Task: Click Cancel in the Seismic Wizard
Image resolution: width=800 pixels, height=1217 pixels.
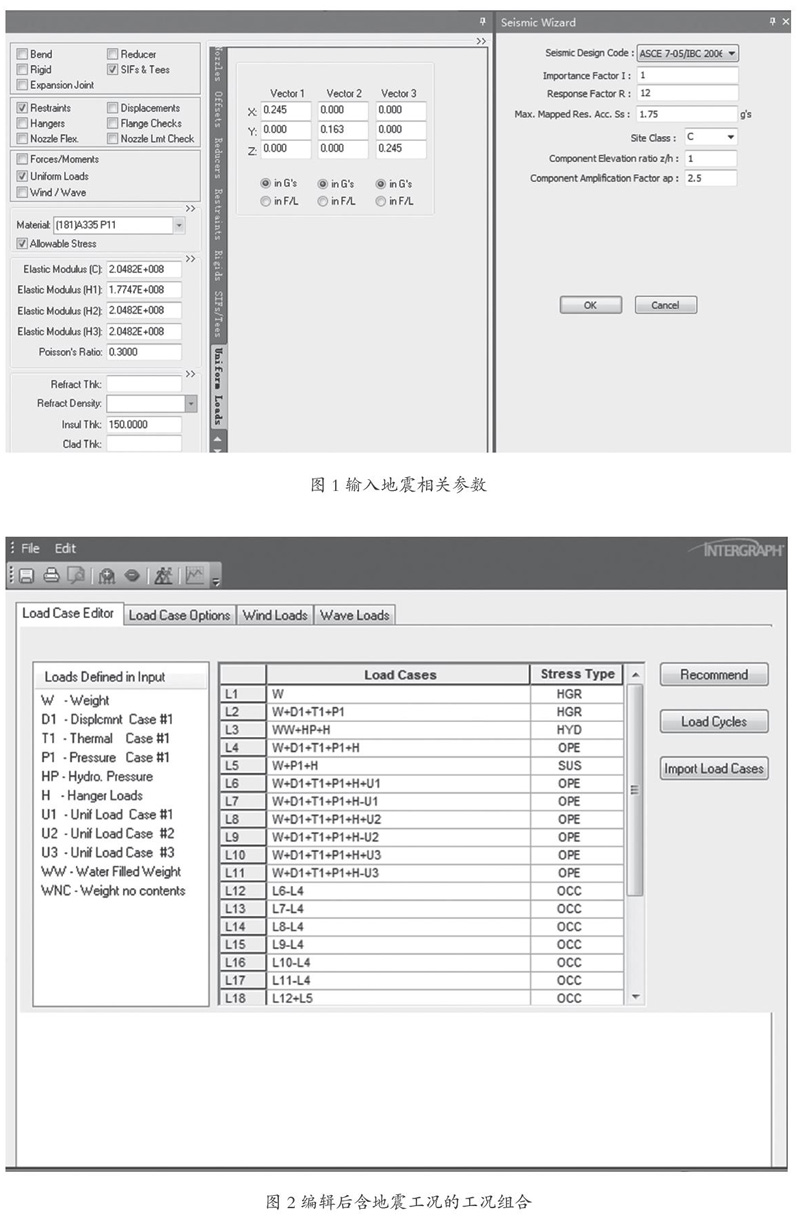Action: click(665, 306)
